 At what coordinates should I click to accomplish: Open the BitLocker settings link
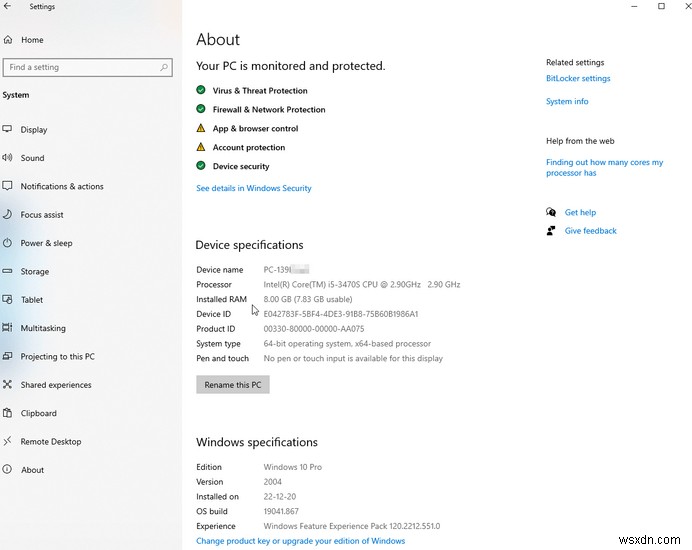[578, 79]
